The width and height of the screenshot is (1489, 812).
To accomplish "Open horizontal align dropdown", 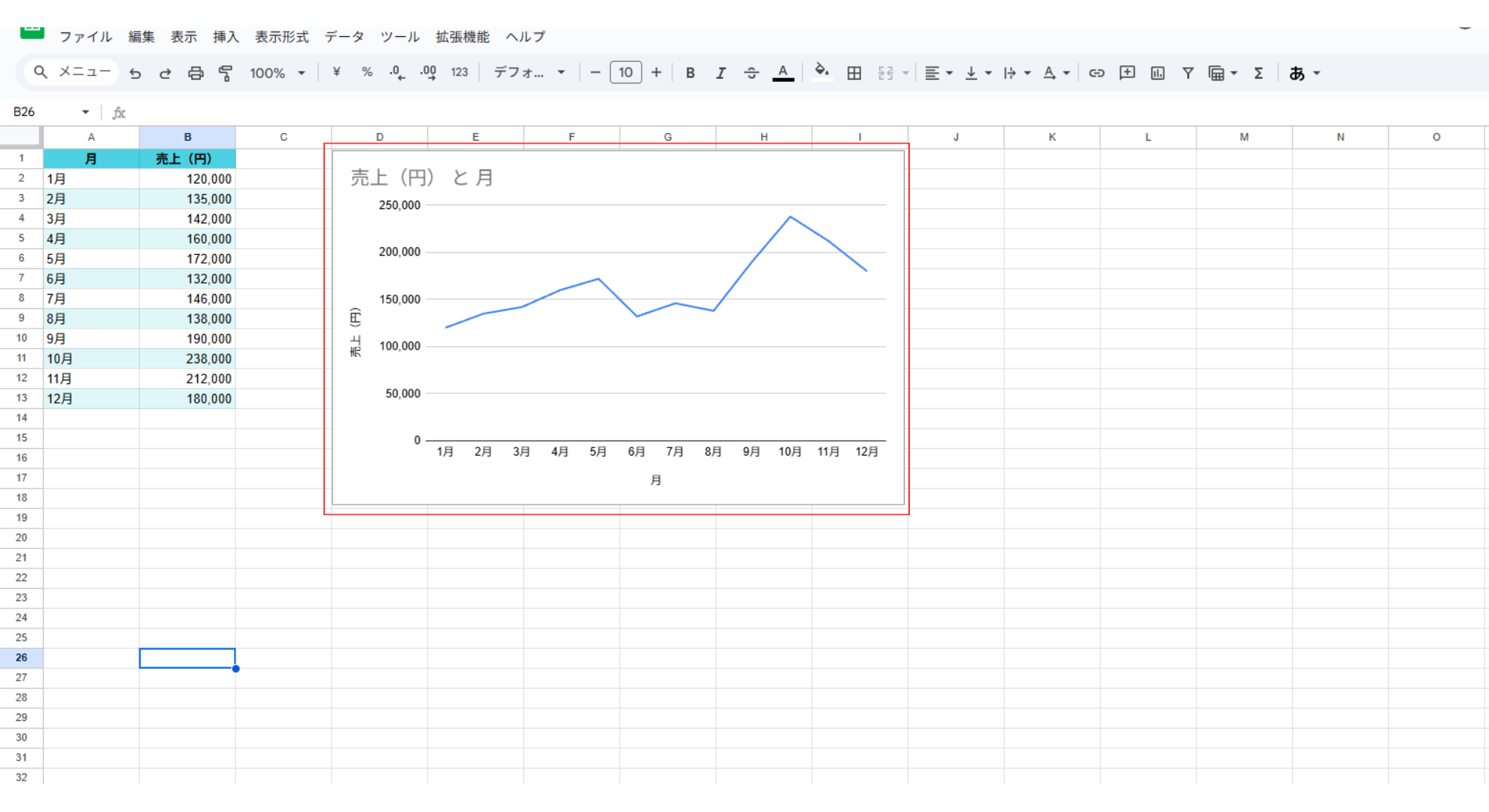I will click(x=938, y=73).
